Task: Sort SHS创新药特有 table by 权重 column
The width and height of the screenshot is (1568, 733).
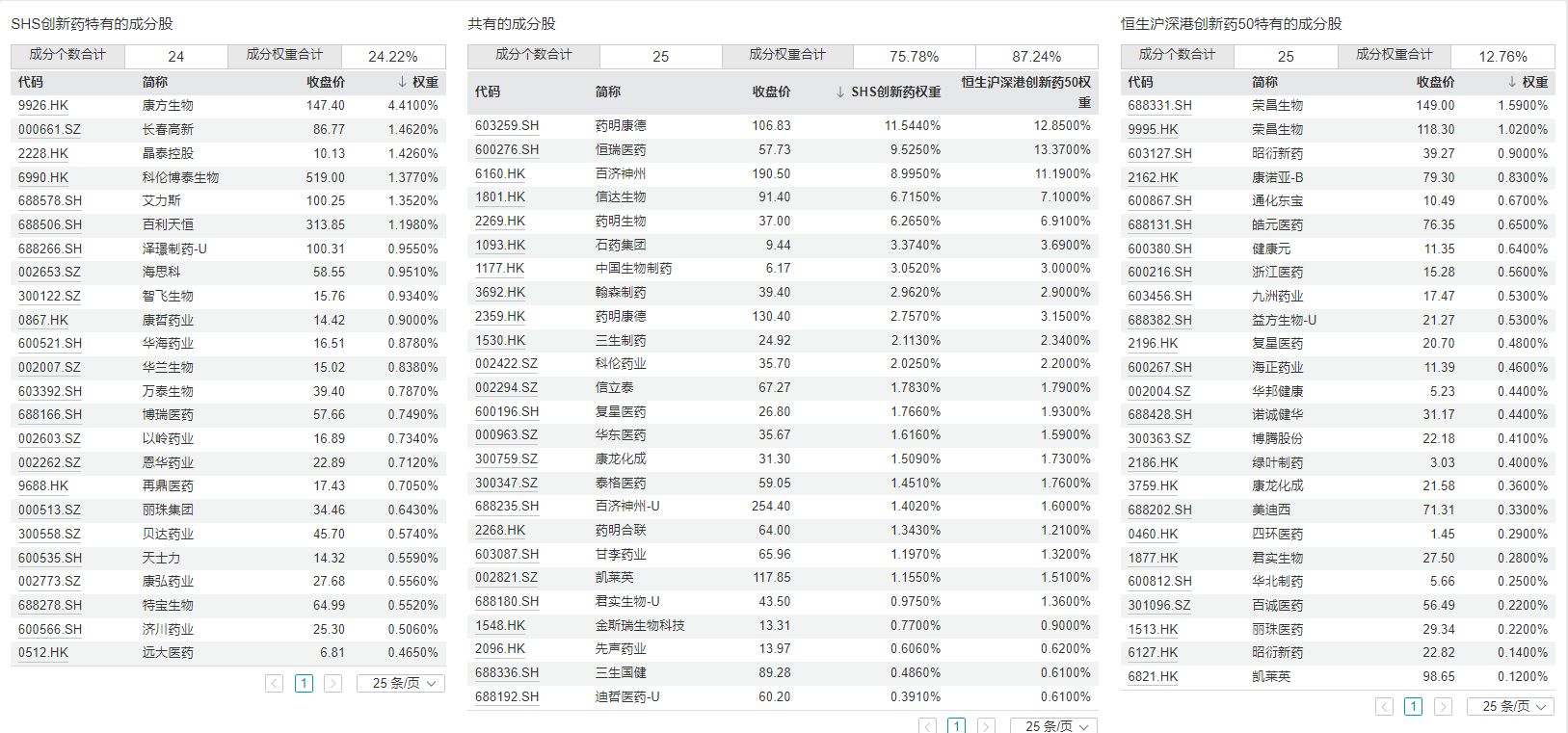Action: click(x=418, y=82)
